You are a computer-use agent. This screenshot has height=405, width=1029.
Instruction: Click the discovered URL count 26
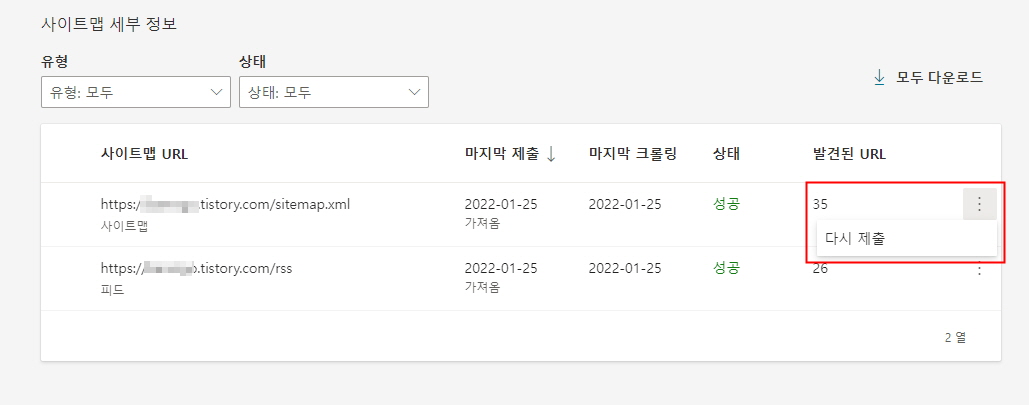click(x=820, y=268)
